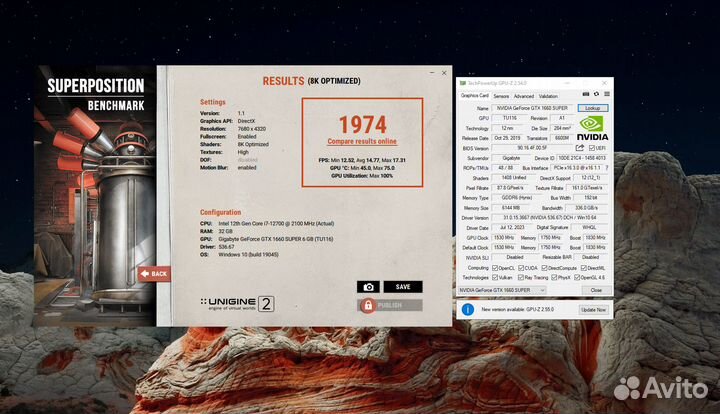
Task: Click the Close button in GPU-Z
Action: [596, 290]
